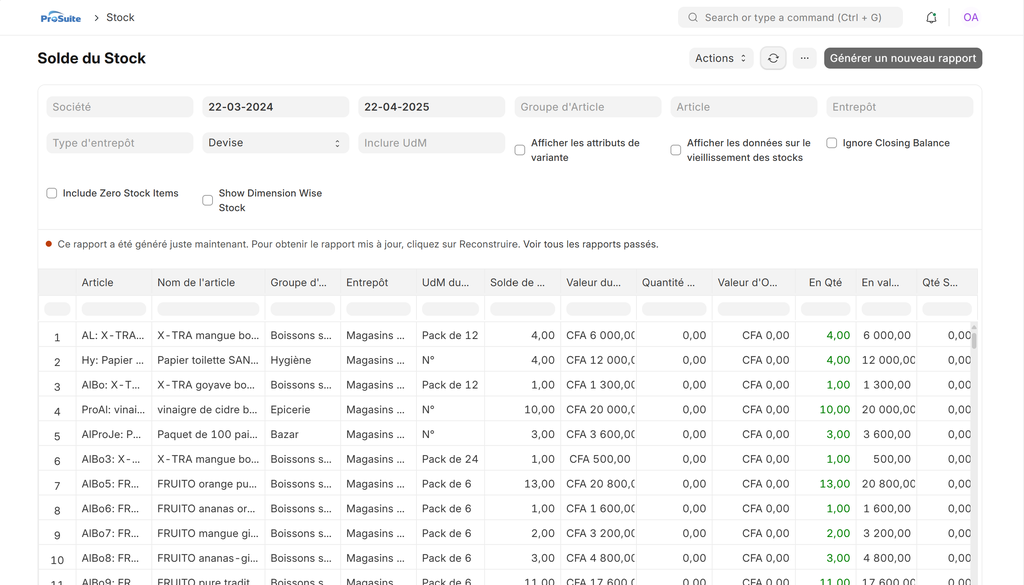Open the three-dots more options menu
Image resolution: width=1024 pixels, height=585 pixels.
point(805,58)
